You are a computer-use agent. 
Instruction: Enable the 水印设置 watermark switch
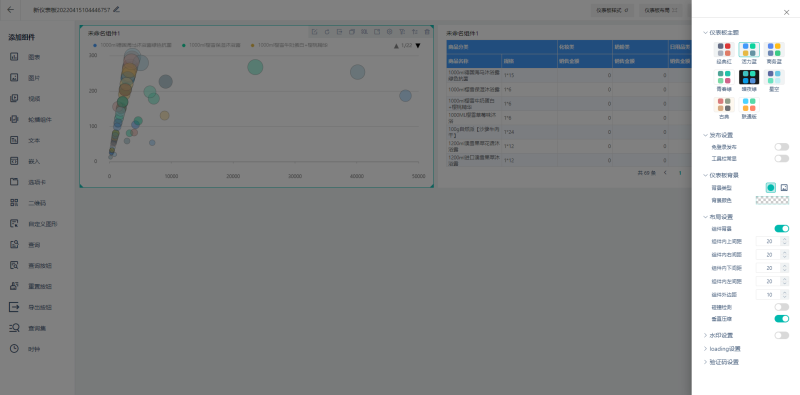tap(782, 335)
